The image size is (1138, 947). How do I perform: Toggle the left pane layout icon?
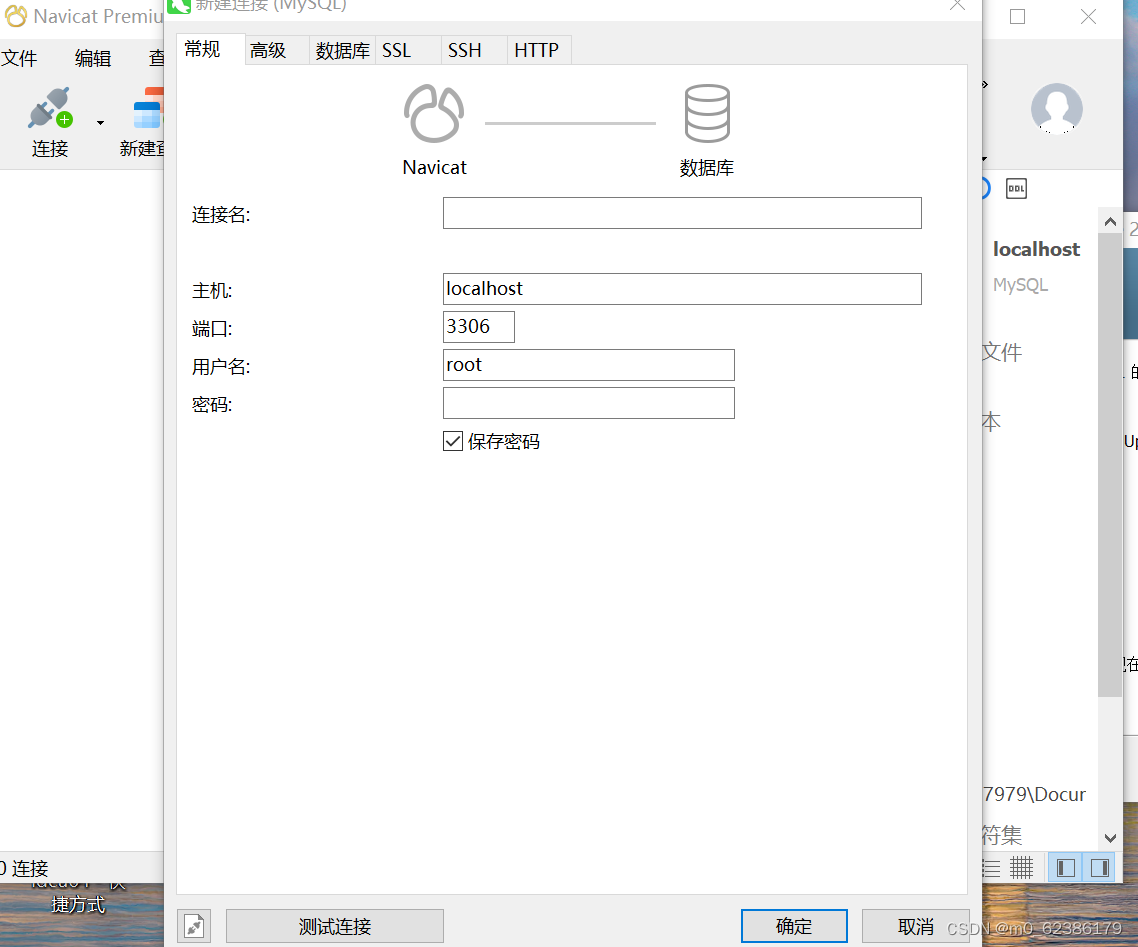[1065, 868]
